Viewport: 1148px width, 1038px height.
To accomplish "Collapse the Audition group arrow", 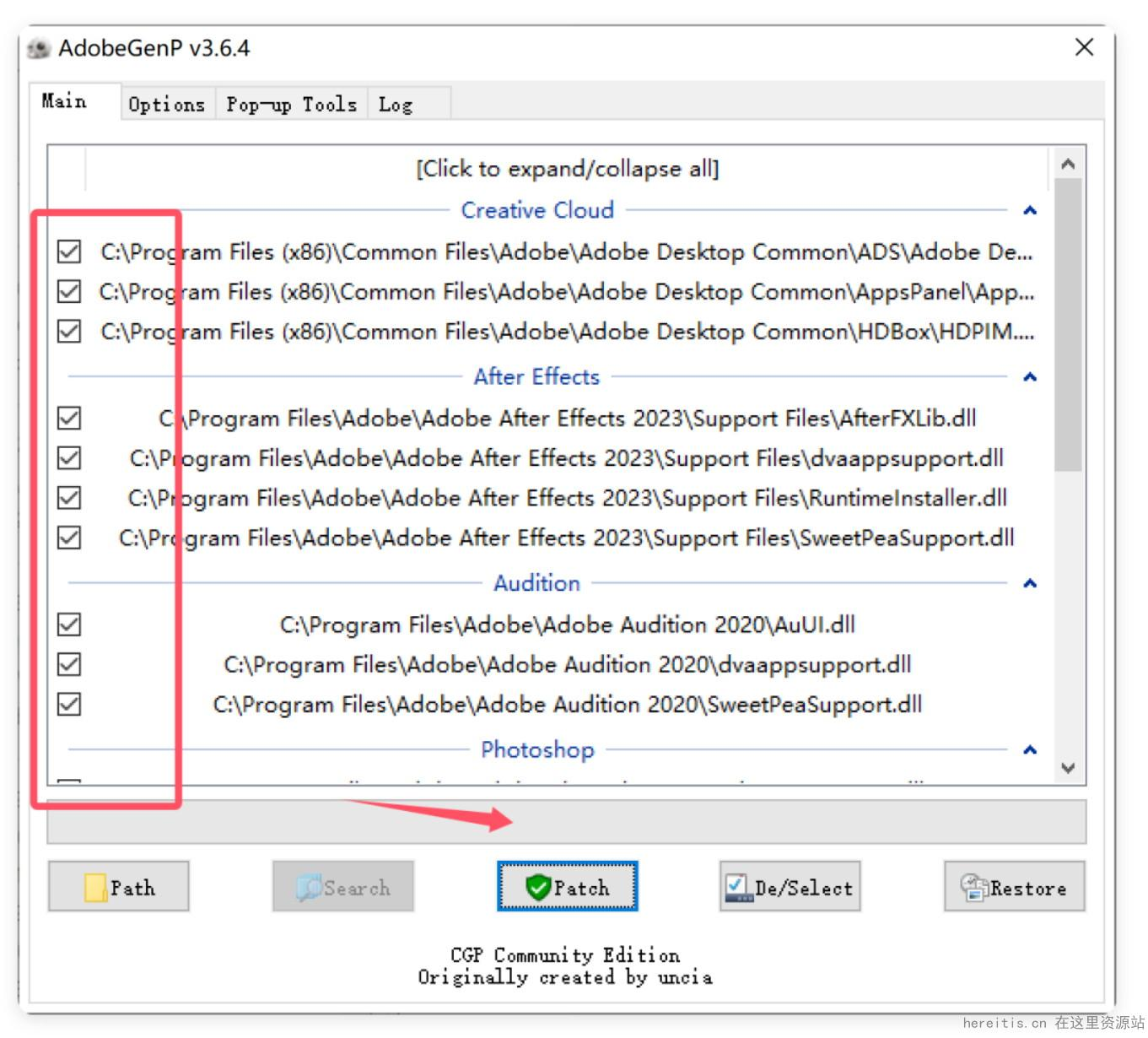I will pyautogui.click(x=1029, y=583).
